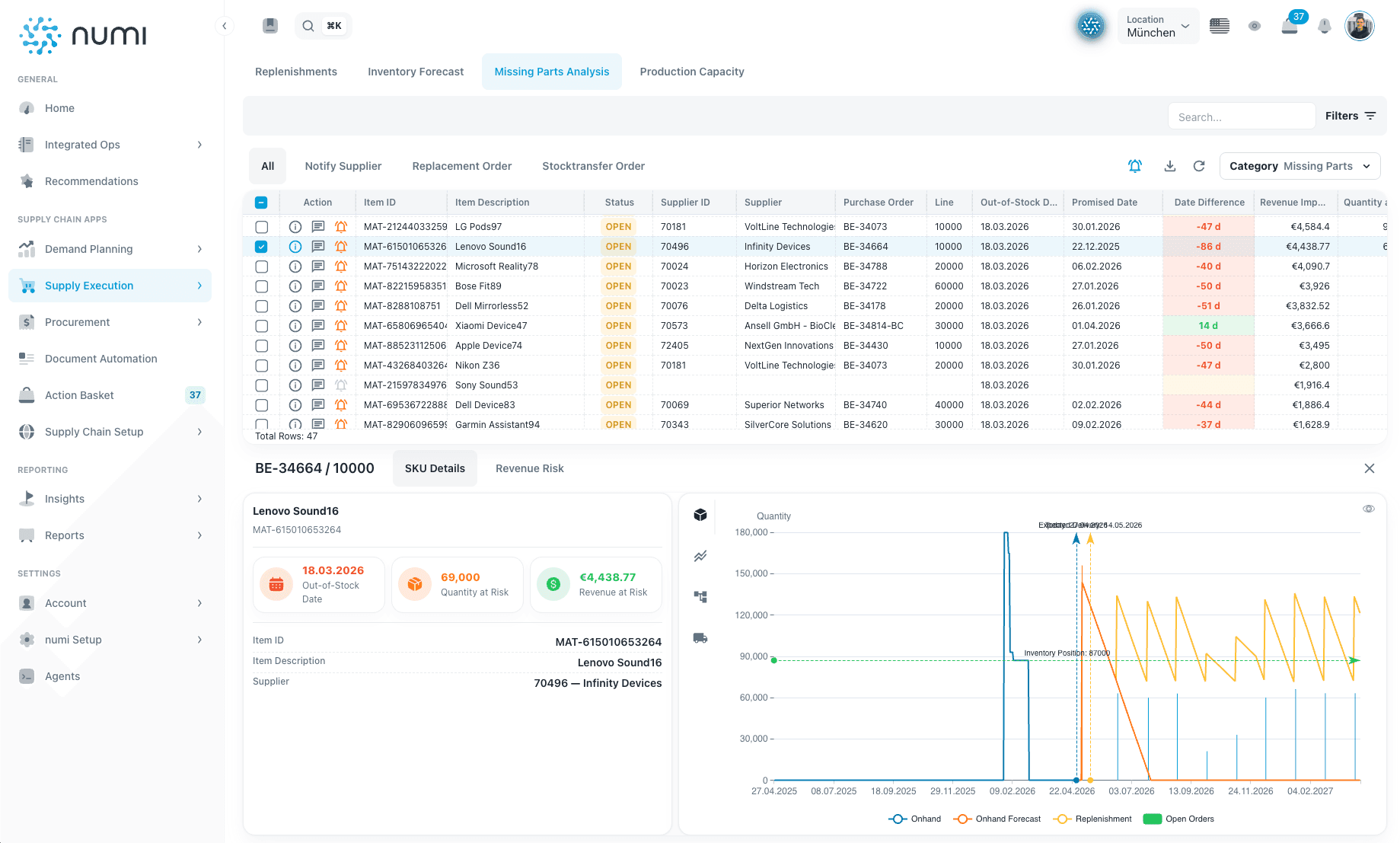Toggle the eye icon in the top header
This screenshot has height=843, width=1400.
[1255, 26]
